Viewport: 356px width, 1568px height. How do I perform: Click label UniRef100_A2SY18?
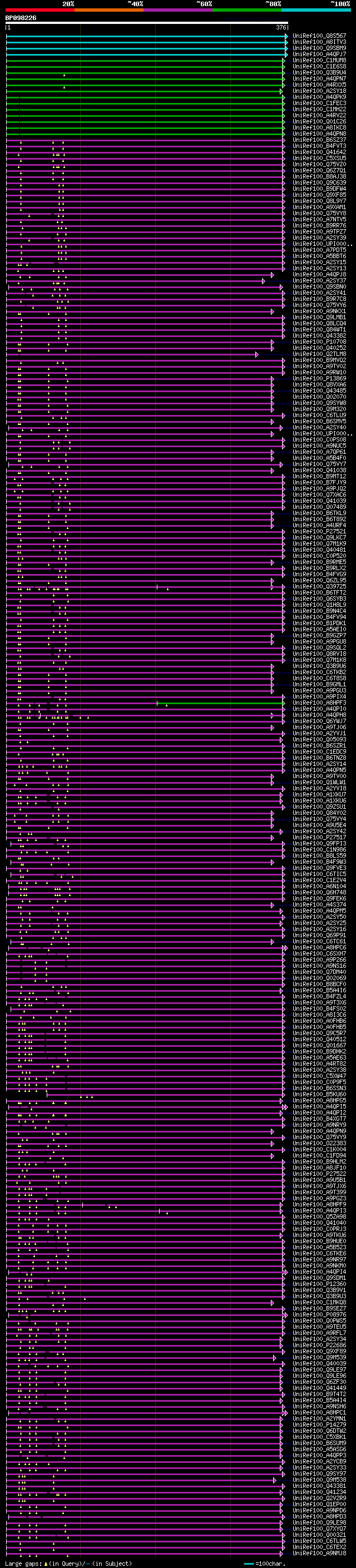pos(319,91)
